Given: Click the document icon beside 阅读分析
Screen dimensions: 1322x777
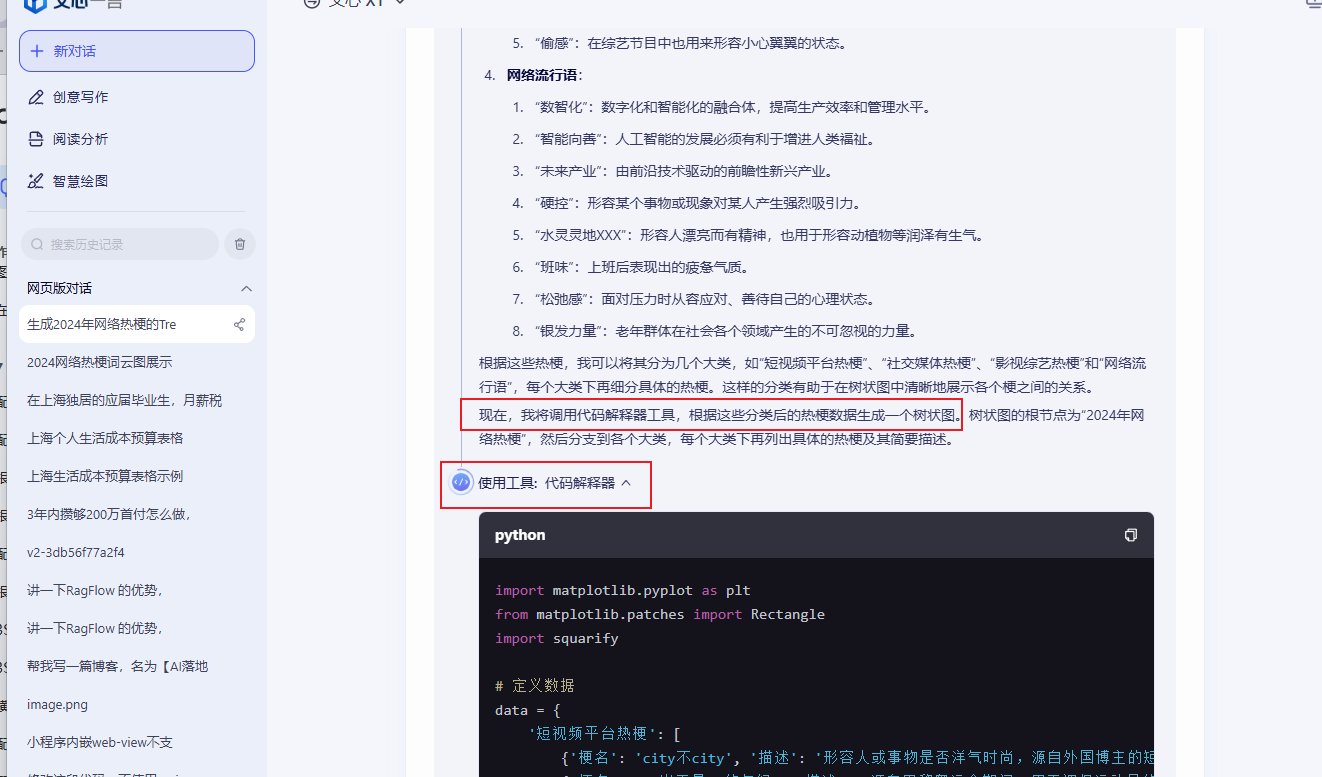Looking at the screenshot, I should click(36, 139).
